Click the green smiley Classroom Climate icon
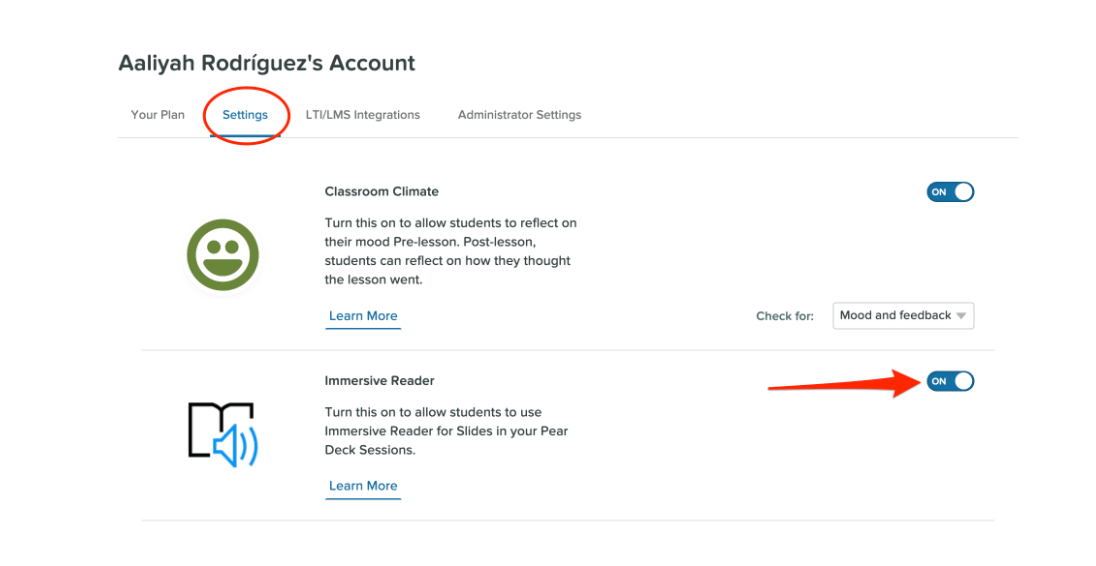Viewport: 1096px width, 566px height. pos(223,255)
